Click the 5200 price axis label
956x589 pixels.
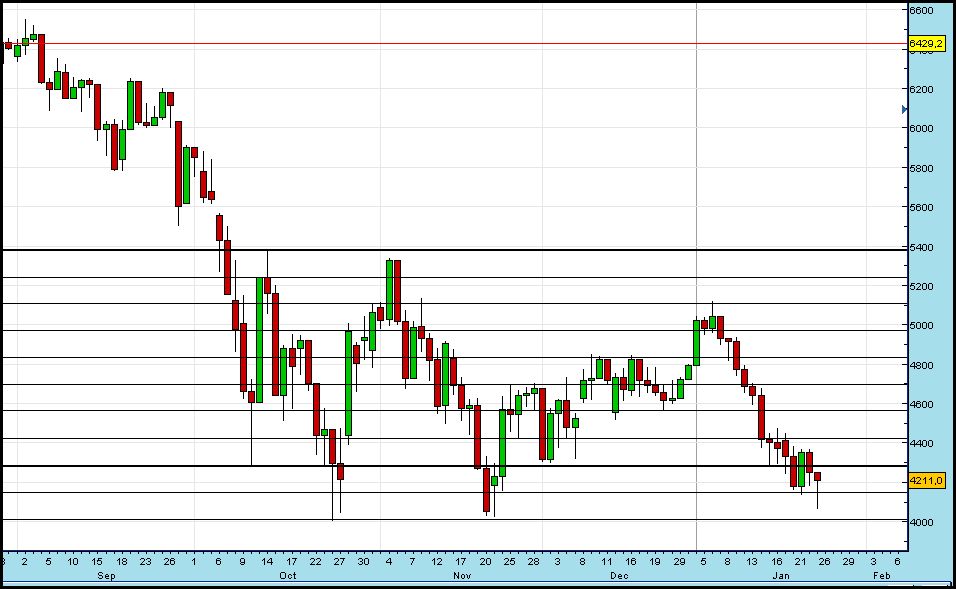[x=921, y=286]
